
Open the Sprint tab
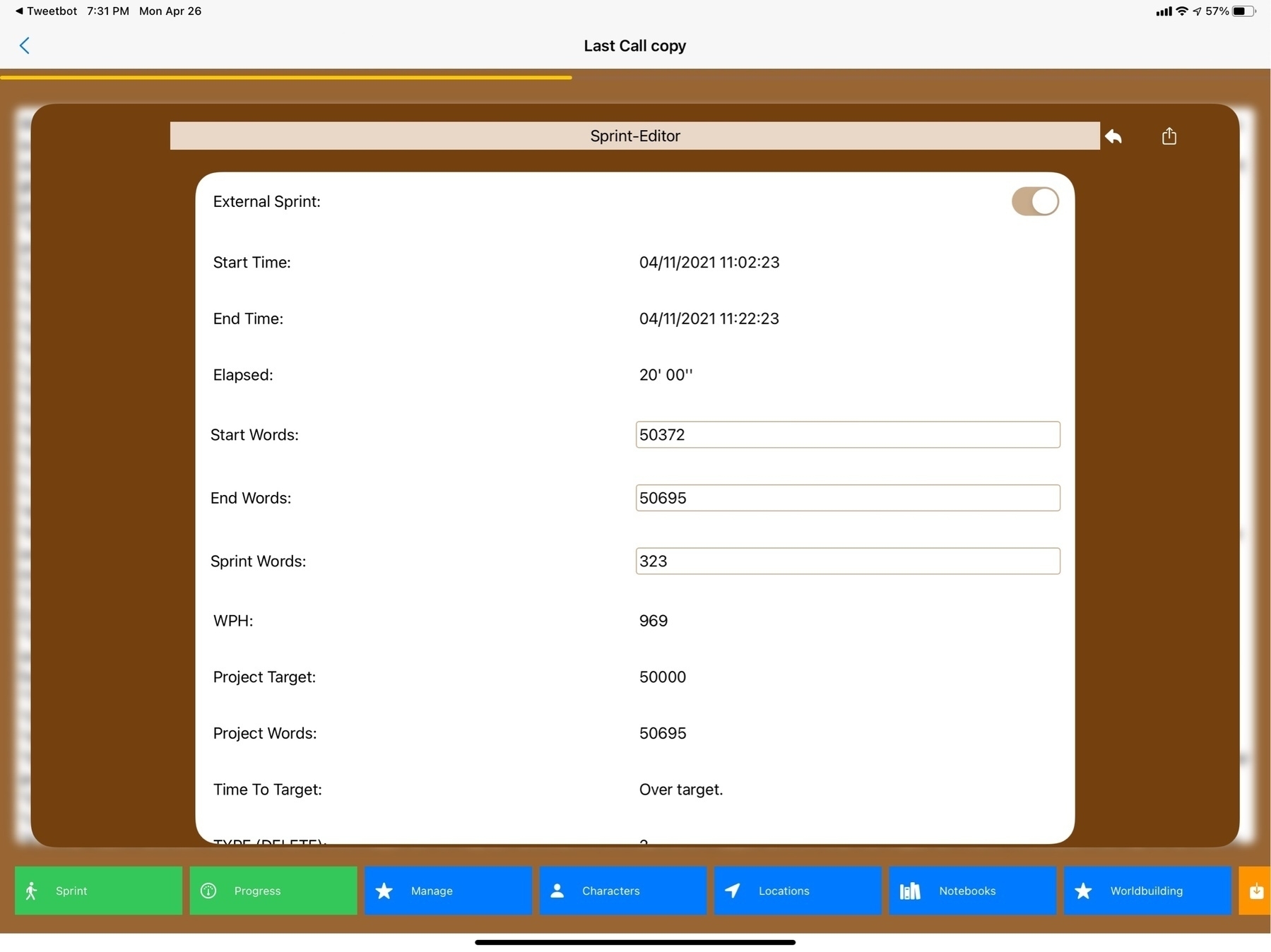tap(98, 891)
